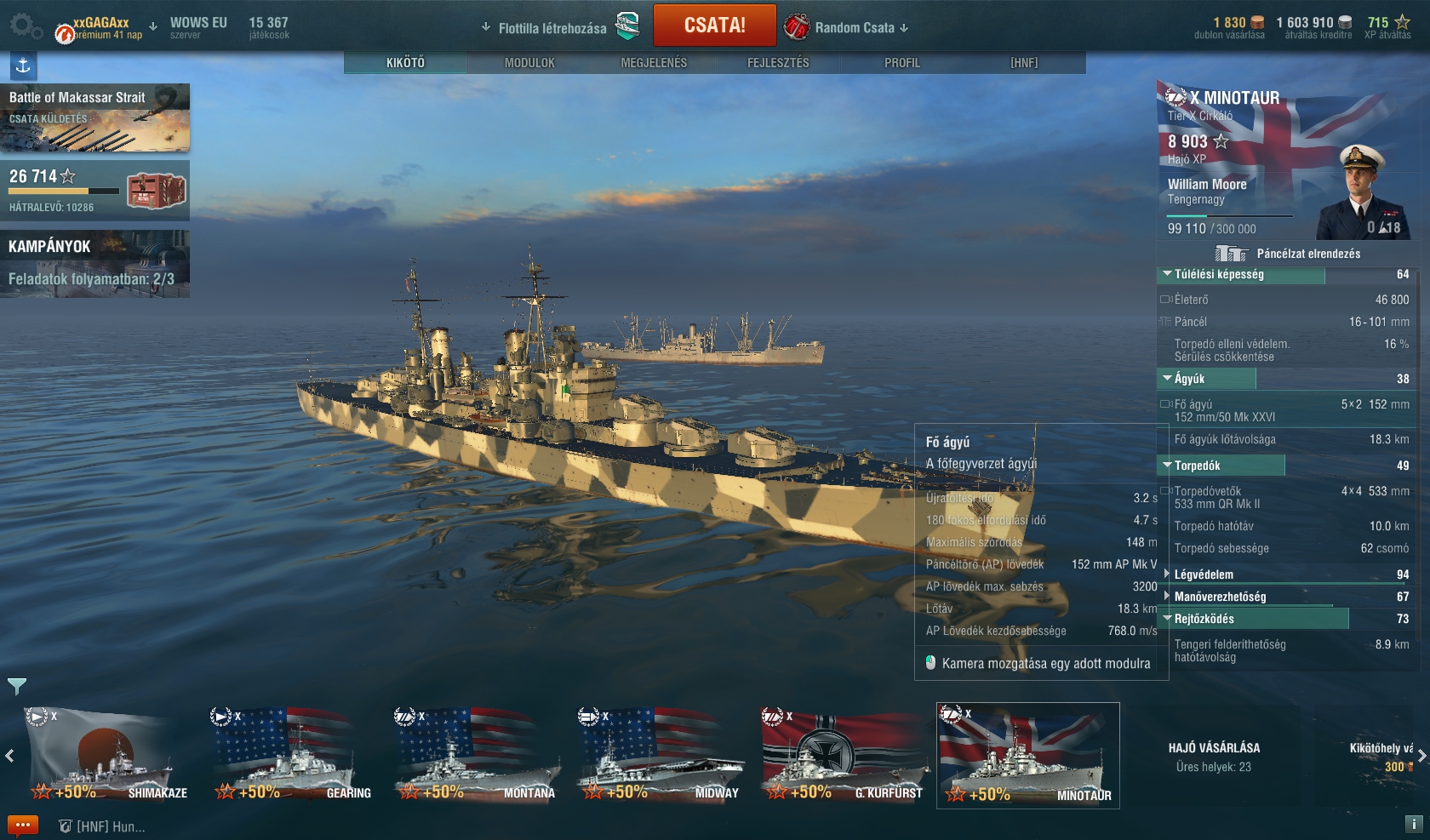The height and width of the screenshot is (840, 1430).
Task: Click the doubloons purchase coin icon
Action: 1257,23
